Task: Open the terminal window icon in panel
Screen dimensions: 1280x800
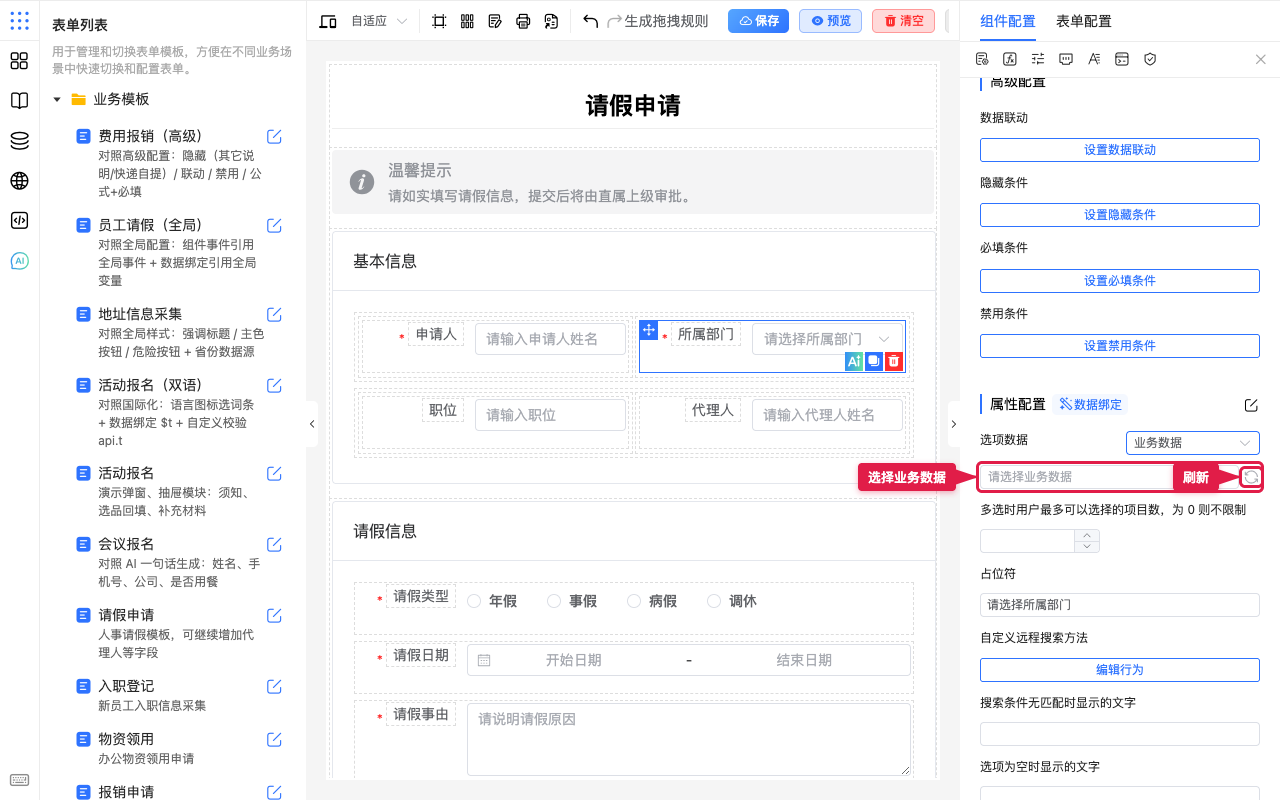Action: pos(1122,59)
